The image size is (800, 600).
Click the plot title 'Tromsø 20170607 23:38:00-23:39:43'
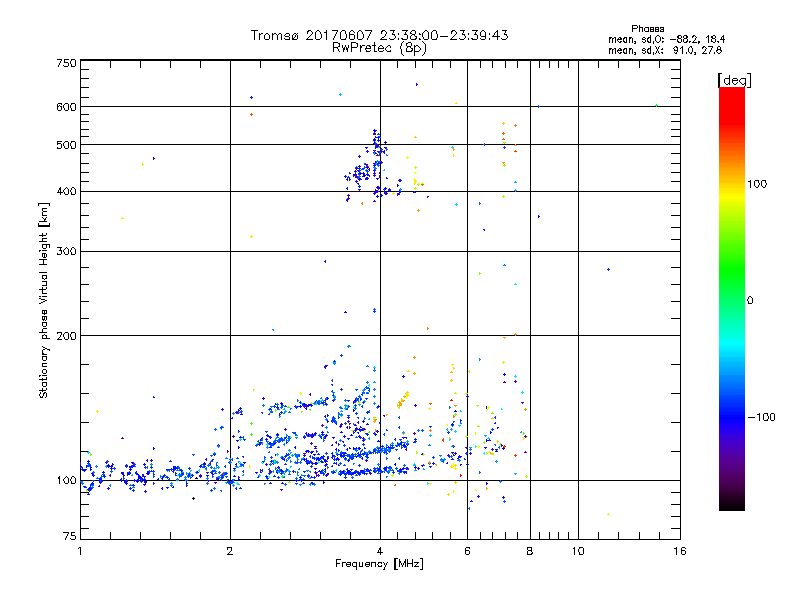pyautogui.click(x=380, y=35)
